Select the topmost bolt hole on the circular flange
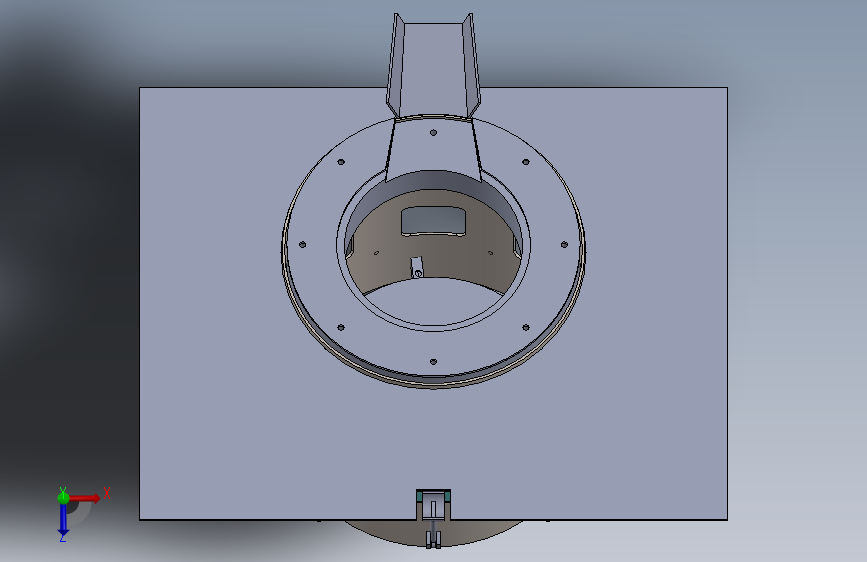Image resolution: width=867 pixels, height=562 pixels. point(433,133)
